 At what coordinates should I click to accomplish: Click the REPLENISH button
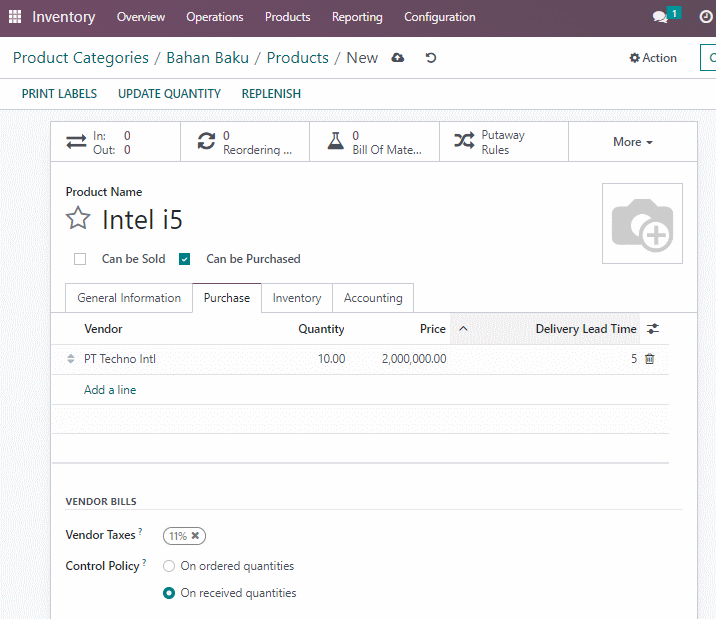coord(271,94)
